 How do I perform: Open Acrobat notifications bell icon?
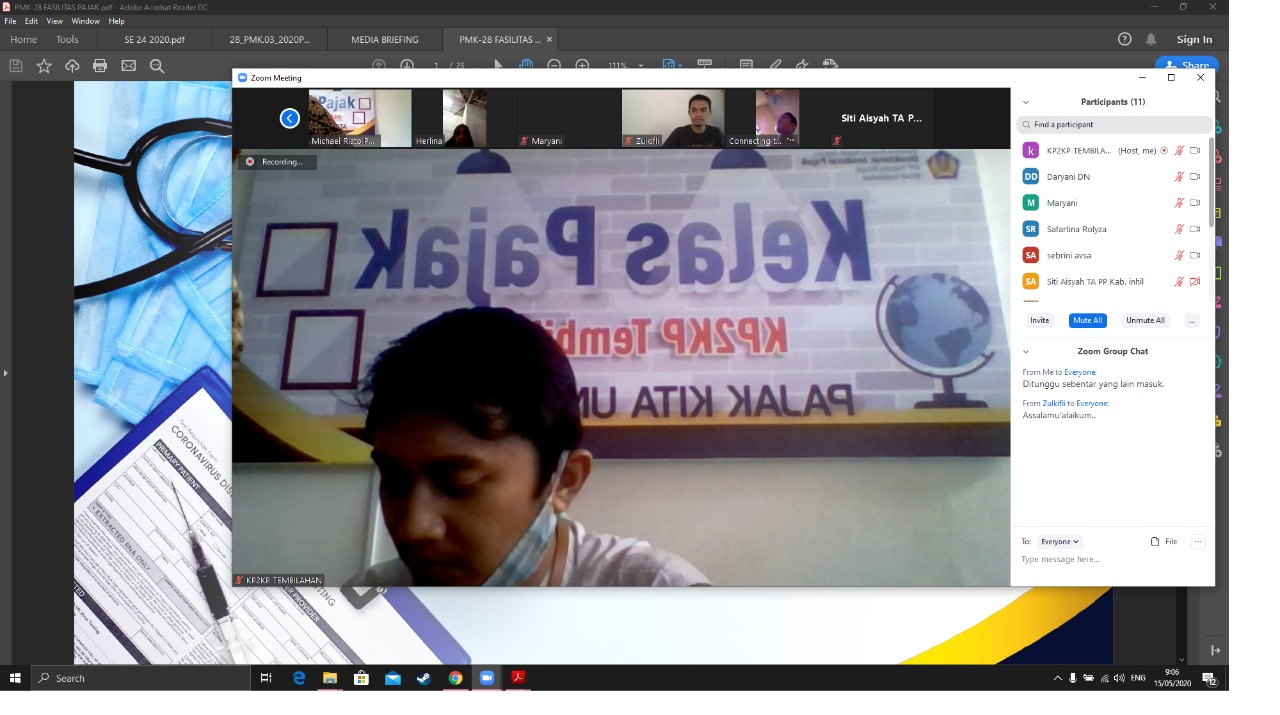[1151, 39]
